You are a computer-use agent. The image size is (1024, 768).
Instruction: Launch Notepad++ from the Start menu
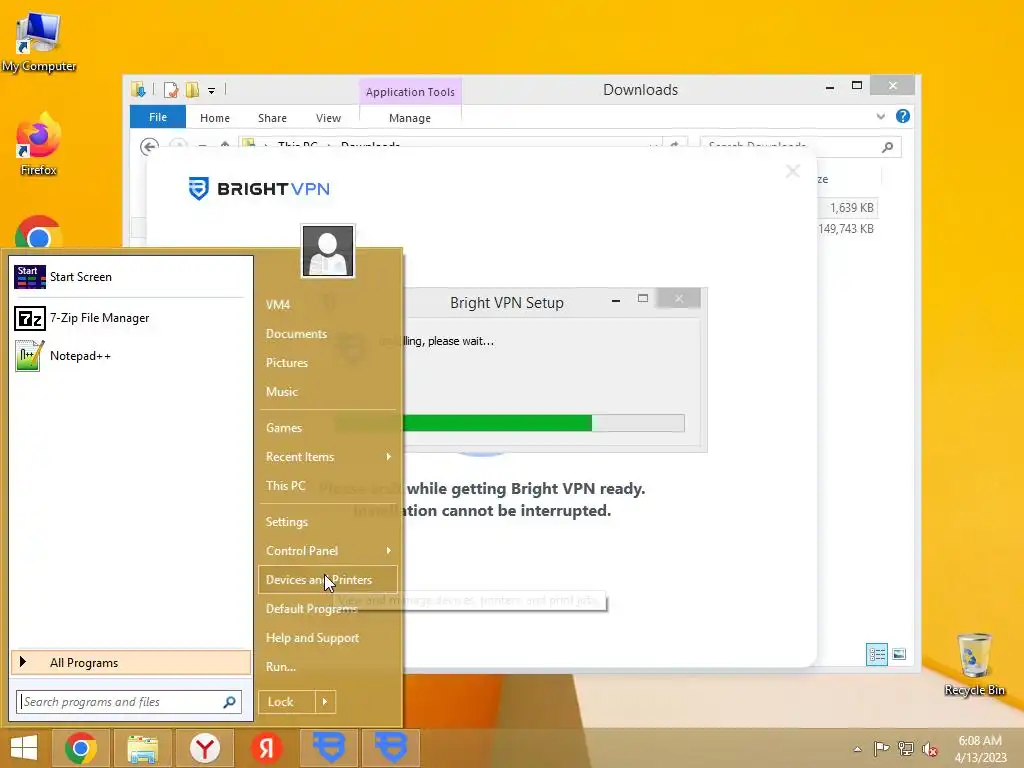pyautogui.click(x=129, y=356)
